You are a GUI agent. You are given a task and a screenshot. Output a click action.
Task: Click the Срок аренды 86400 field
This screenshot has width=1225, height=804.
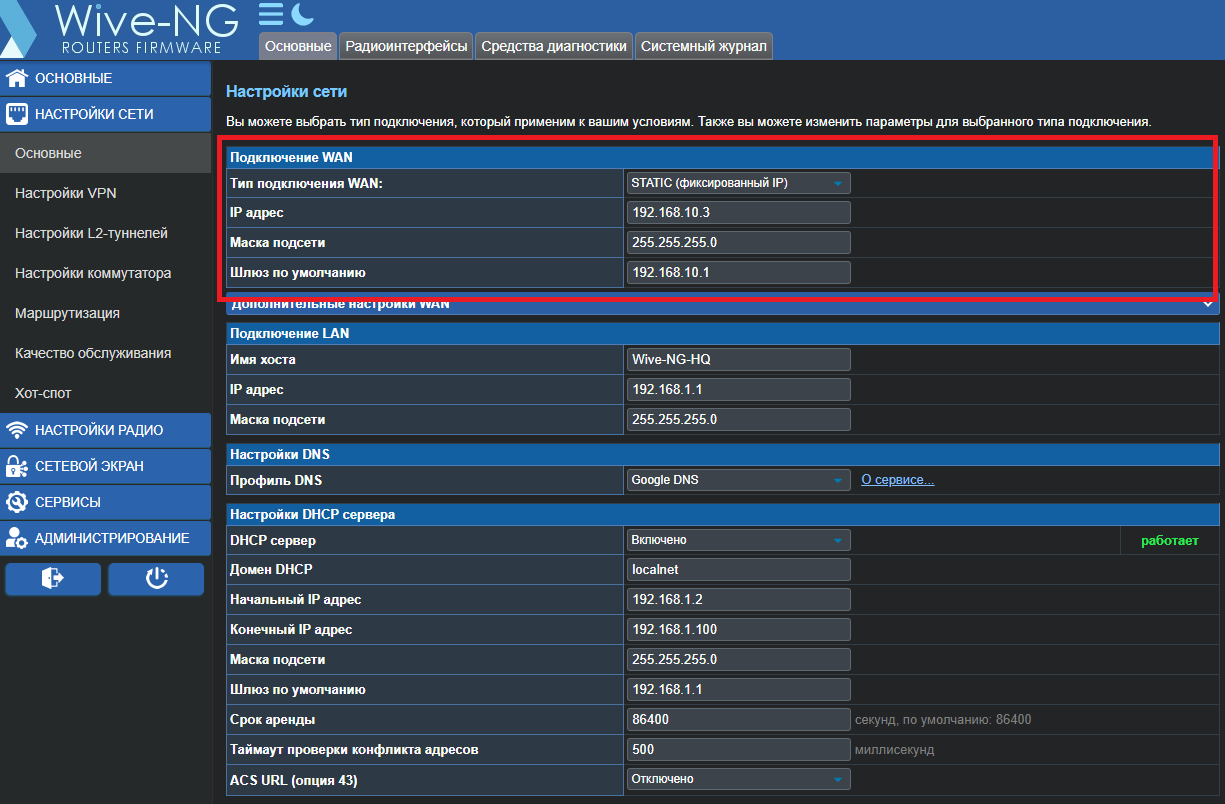tap(738, 719)
